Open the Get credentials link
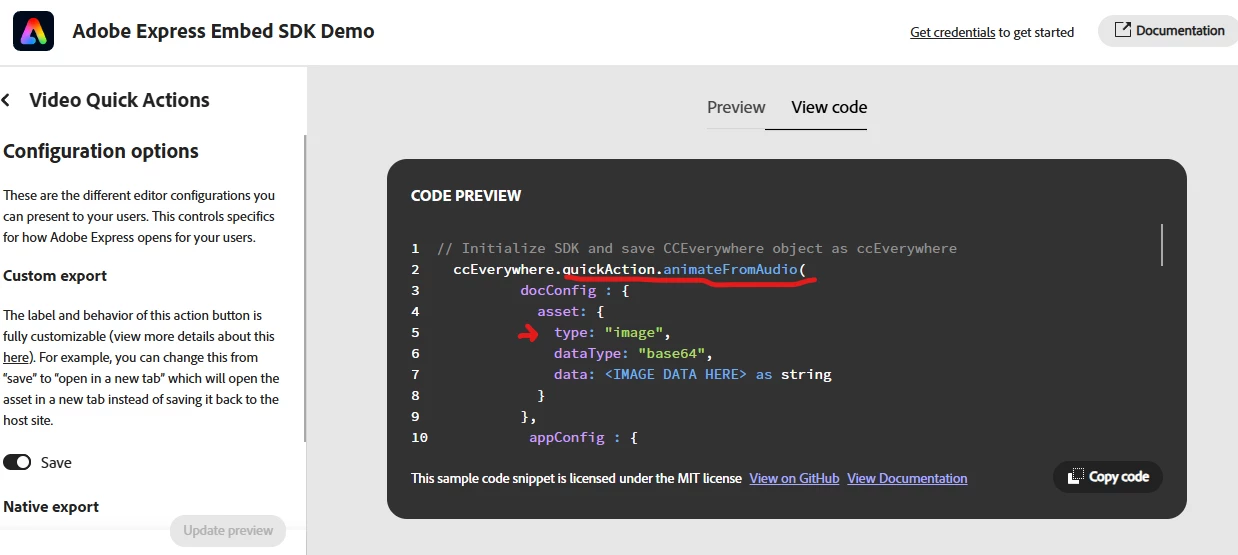The width and height of the screenshot is (1238, 555). point(952,32)
